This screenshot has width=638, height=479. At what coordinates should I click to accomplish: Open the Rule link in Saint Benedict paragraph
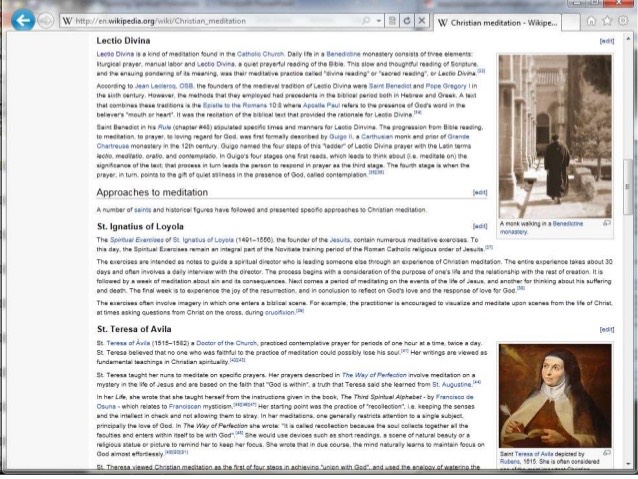[x=164, y=127]
